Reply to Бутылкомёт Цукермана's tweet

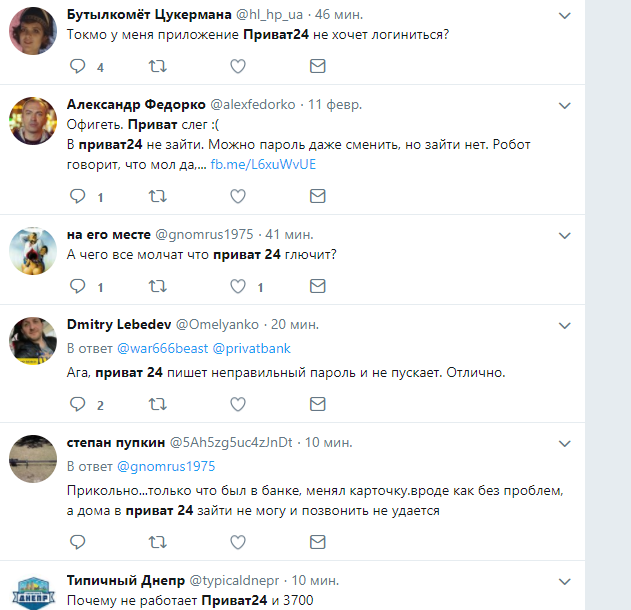click(x=78, y=67)
